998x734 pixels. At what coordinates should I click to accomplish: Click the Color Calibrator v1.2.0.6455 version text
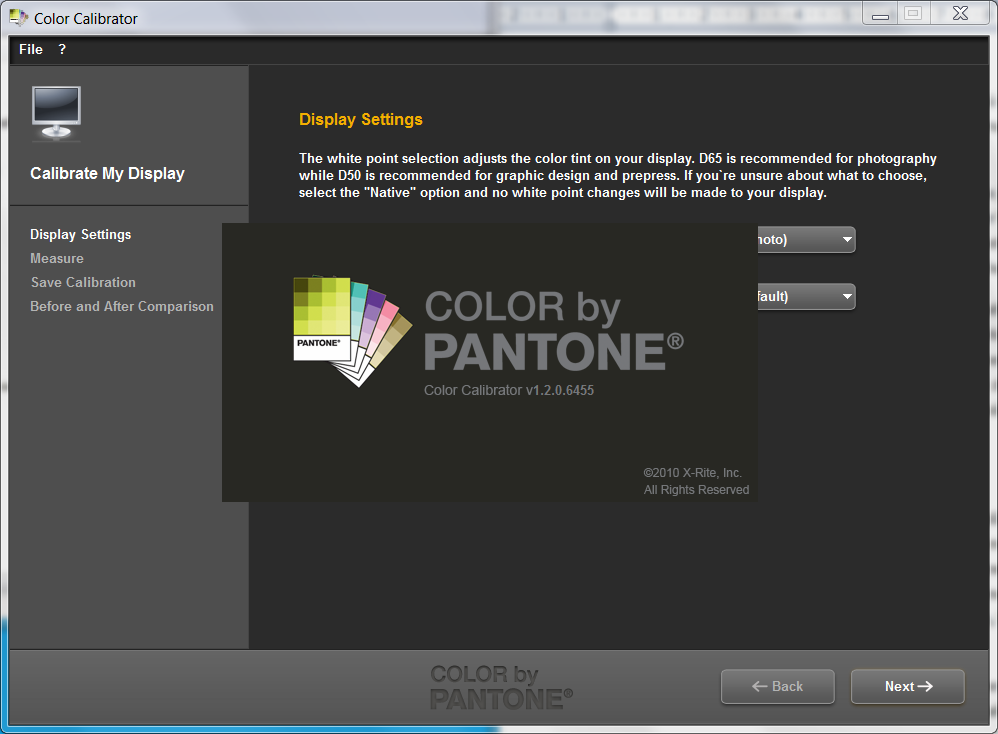(509, 390)
